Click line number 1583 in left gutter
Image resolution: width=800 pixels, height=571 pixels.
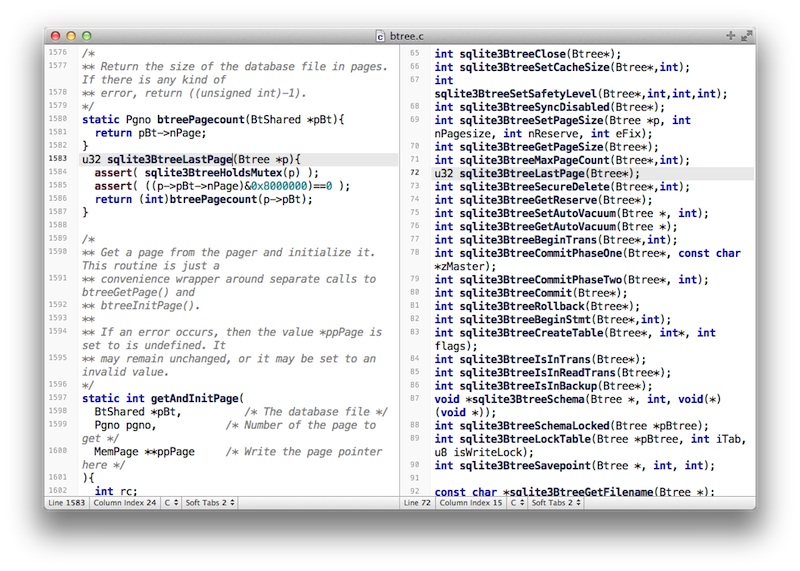[58, 159]
